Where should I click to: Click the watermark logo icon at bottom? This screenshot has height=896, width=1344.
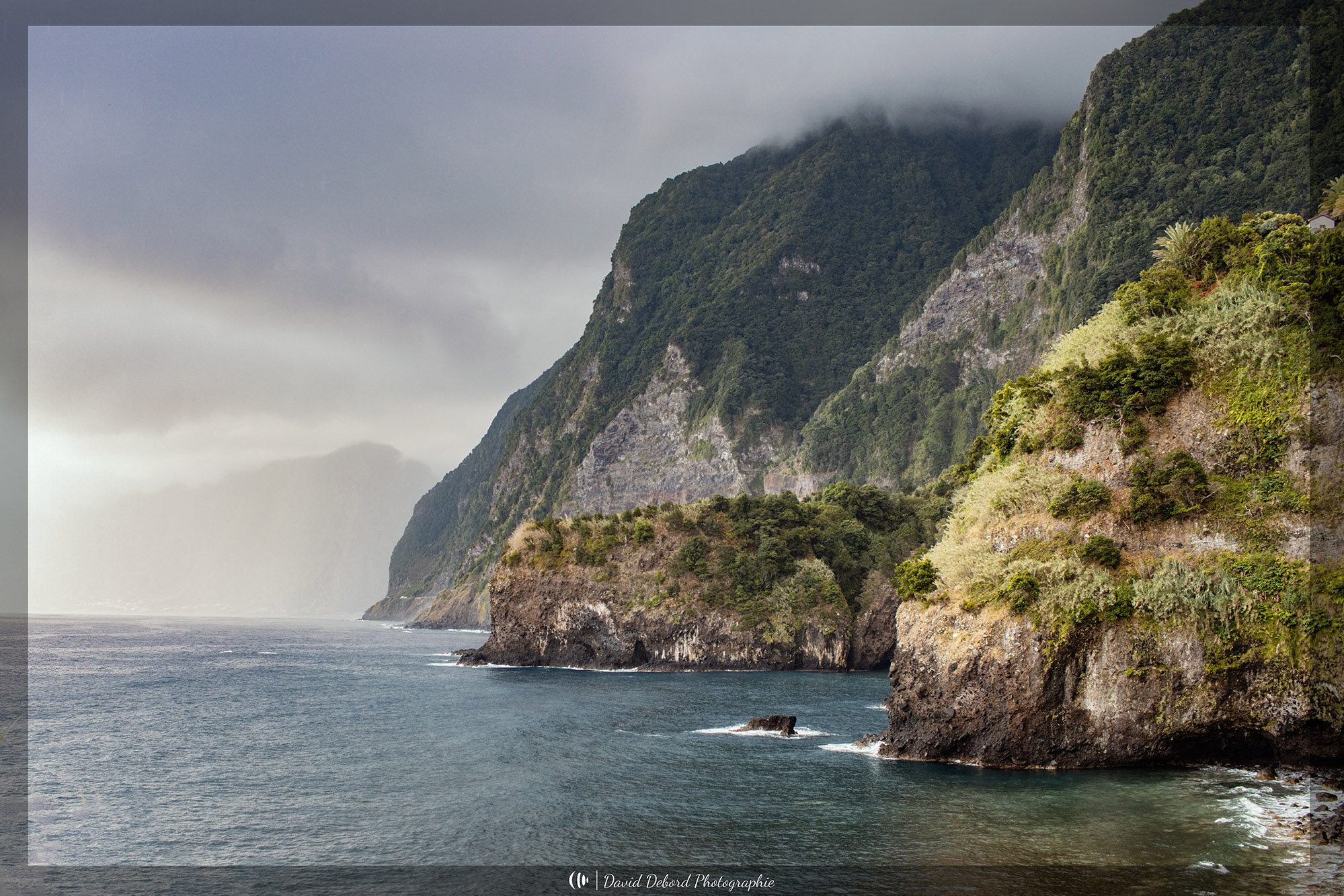coord(578,880)
